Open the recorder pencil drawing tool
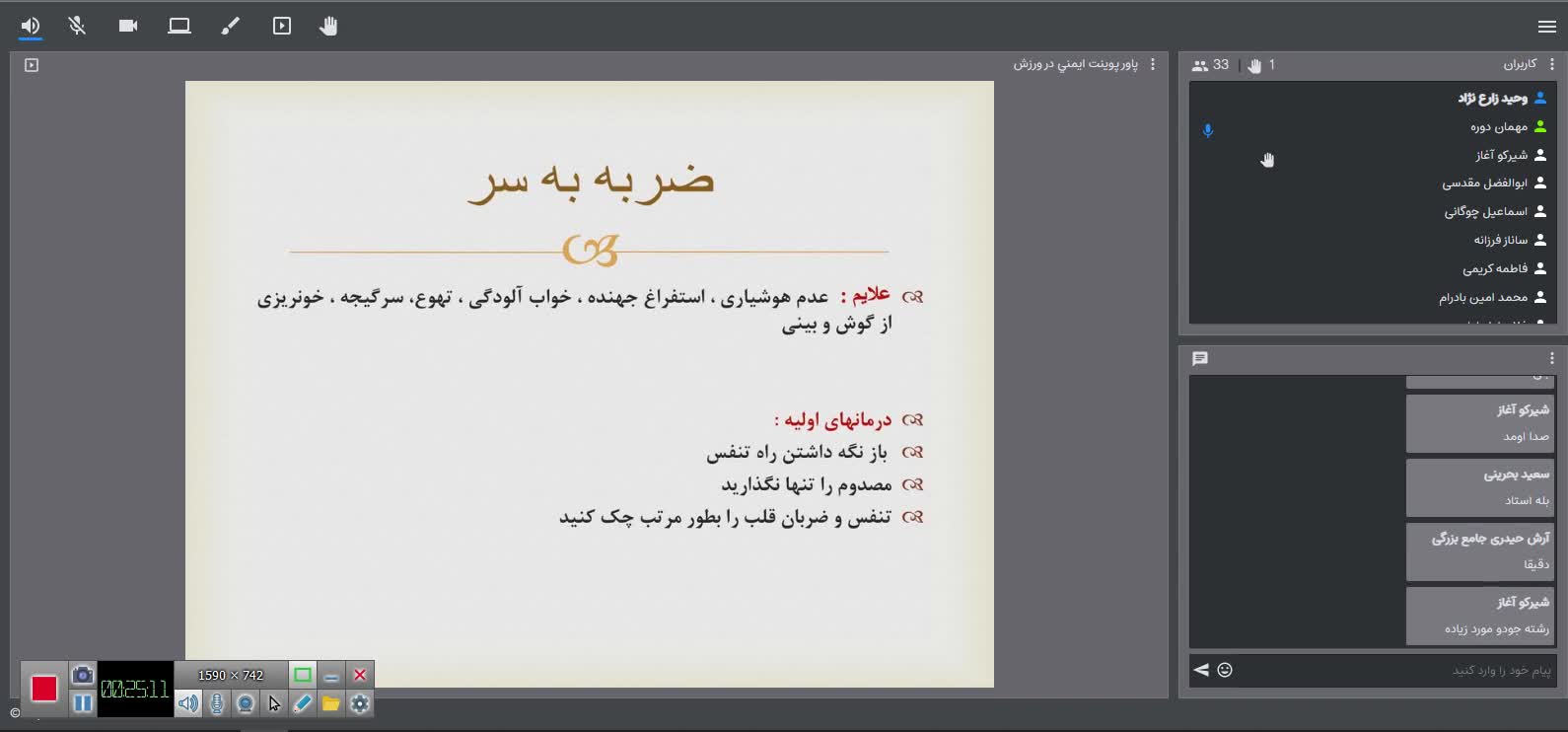This screenshot has width=1568, height=732. [x=303, y=703]
